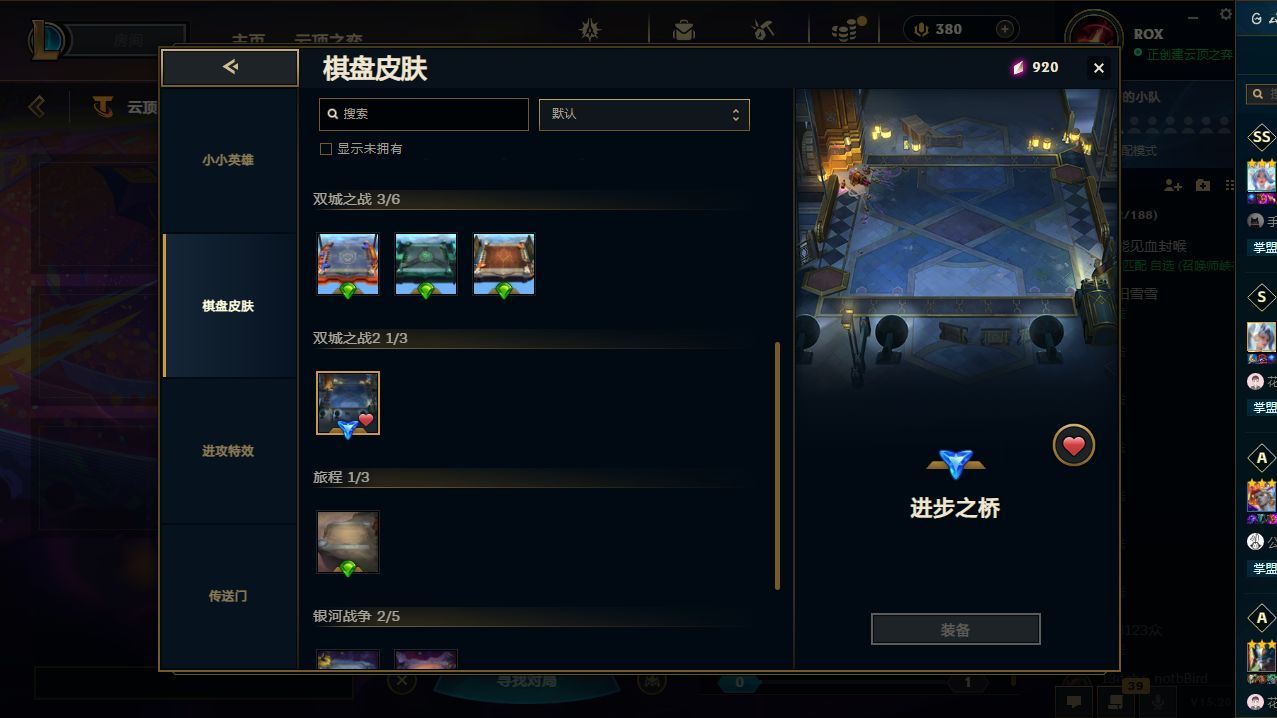Click the 920 purple currency icon
The image size is (1277, 718).
(x=1018, y=67)
